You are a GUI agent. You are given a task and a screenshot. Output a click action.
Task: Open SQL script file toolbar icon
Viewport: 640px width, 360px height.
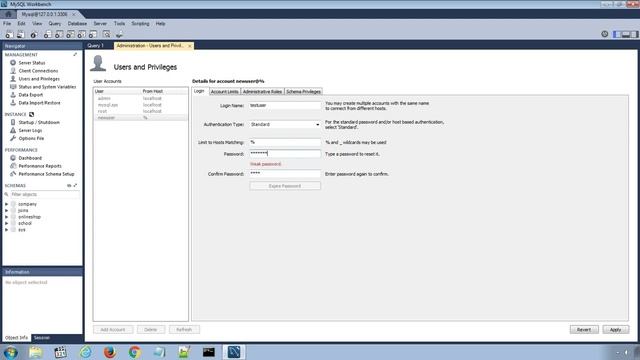20,35
